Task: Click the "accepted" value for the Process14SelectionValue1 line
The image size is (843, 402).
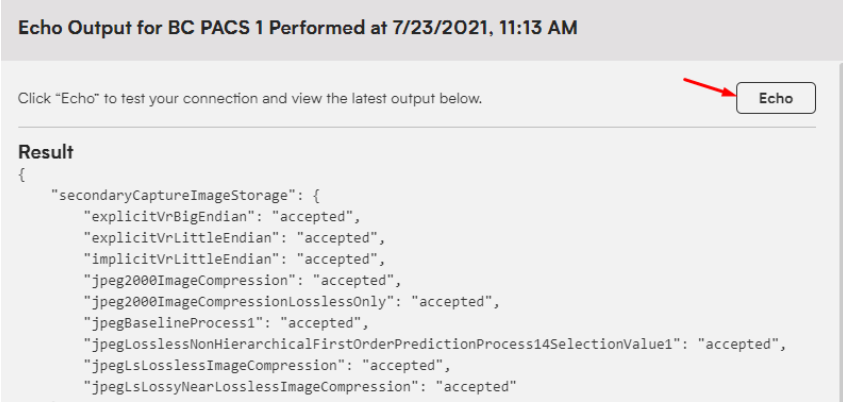Action: (x=739, y=344)
